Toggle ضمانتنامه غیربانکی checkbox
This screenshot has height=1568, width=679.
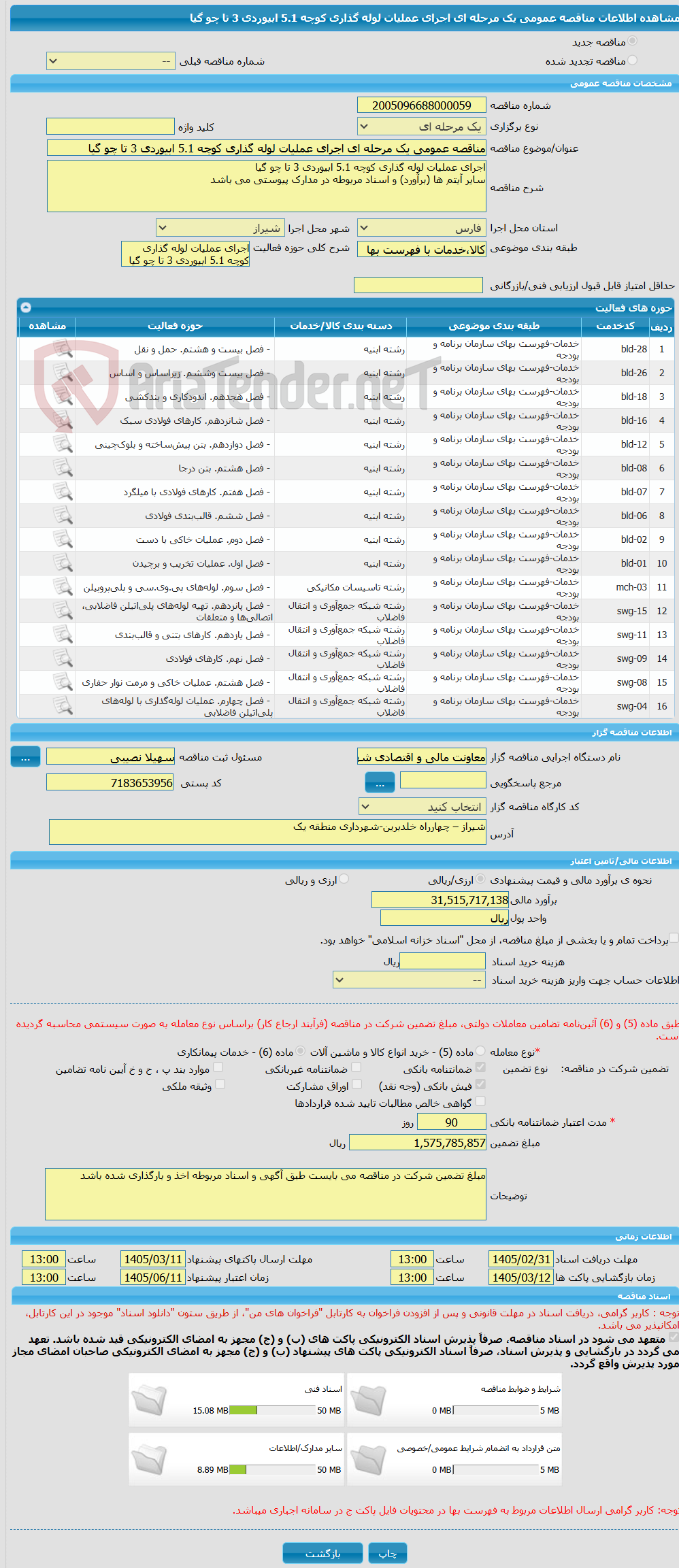[x=356, y=1067]
